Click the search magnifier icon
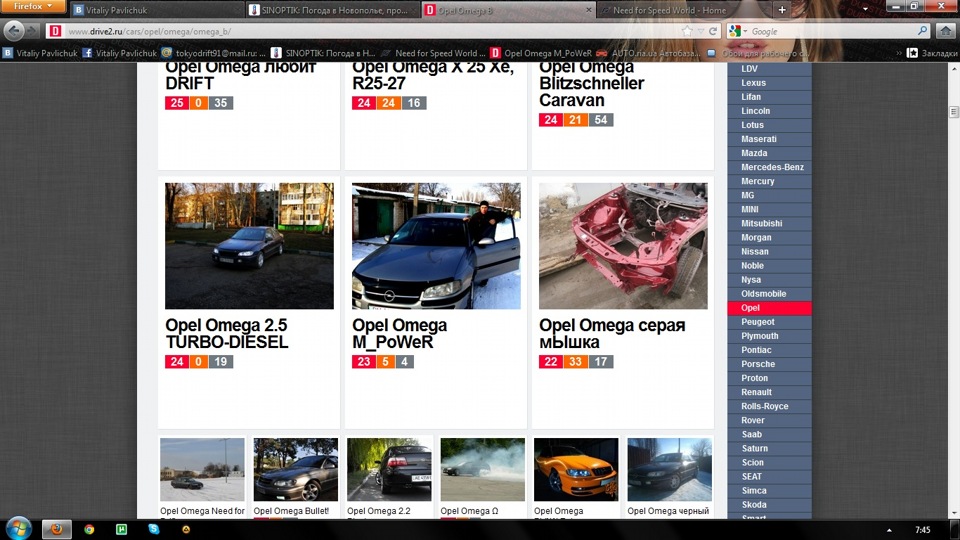 pyautogui.click(x=922, y=31)
